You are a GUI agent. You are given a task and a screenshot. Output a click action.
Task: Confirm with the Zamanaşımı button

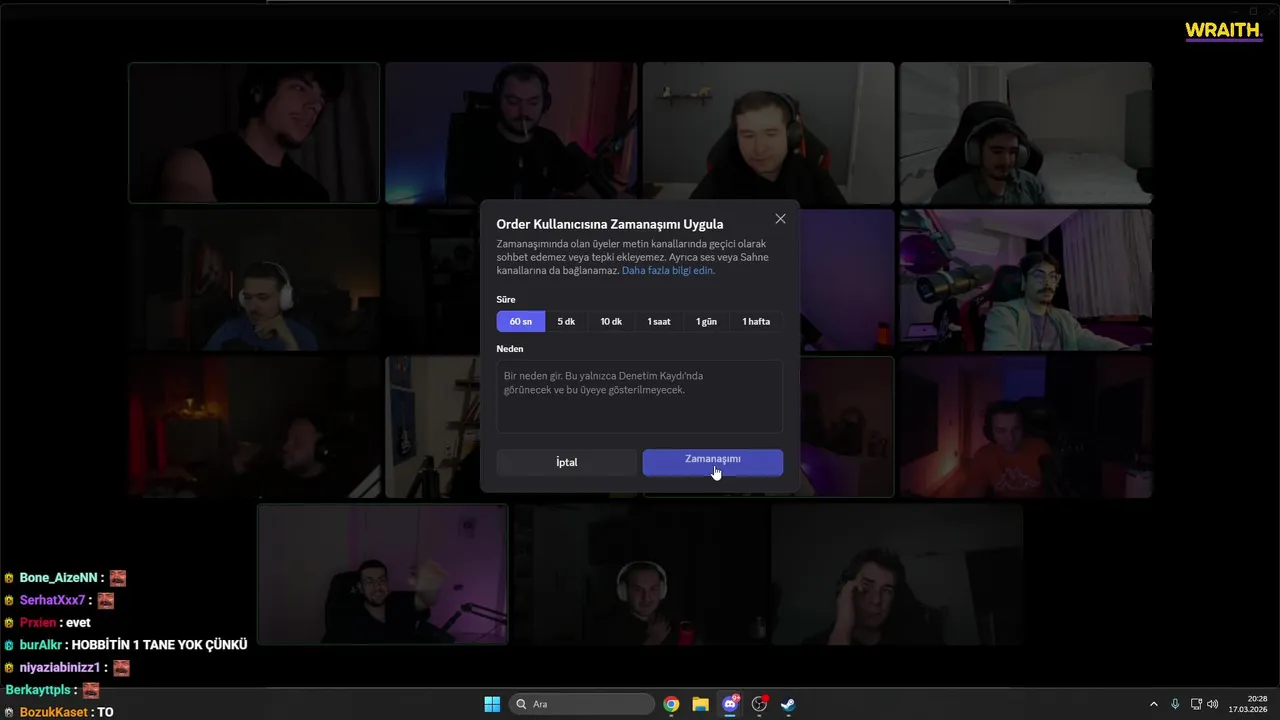[713, 462]
